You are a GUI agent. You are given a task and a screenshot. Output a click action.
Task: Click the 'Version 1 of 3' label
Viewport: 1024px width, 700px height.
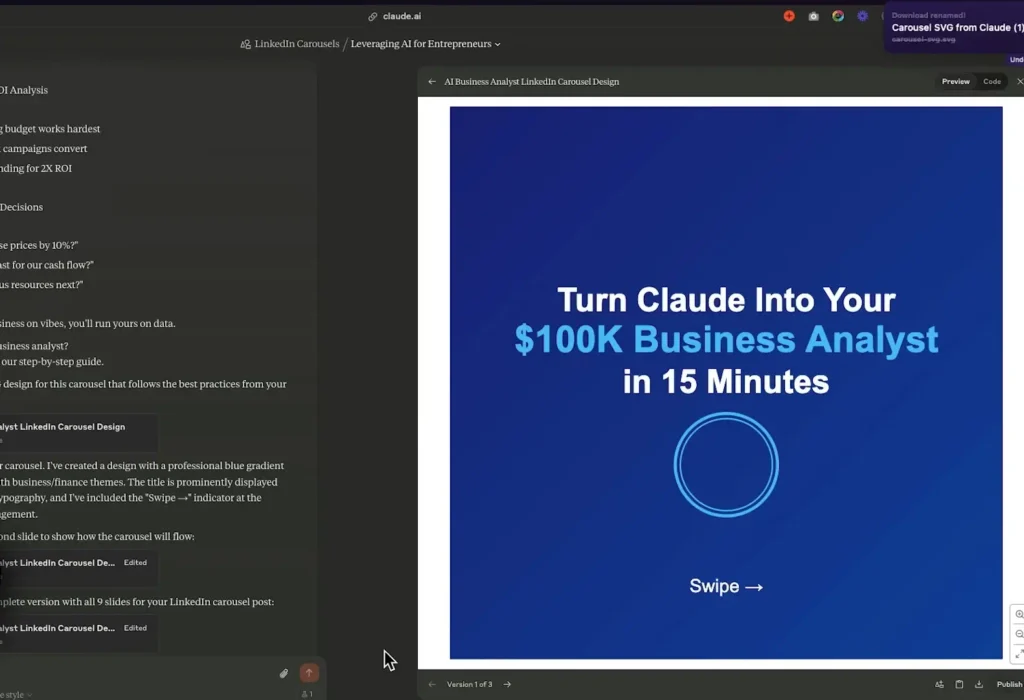(470, 684)
